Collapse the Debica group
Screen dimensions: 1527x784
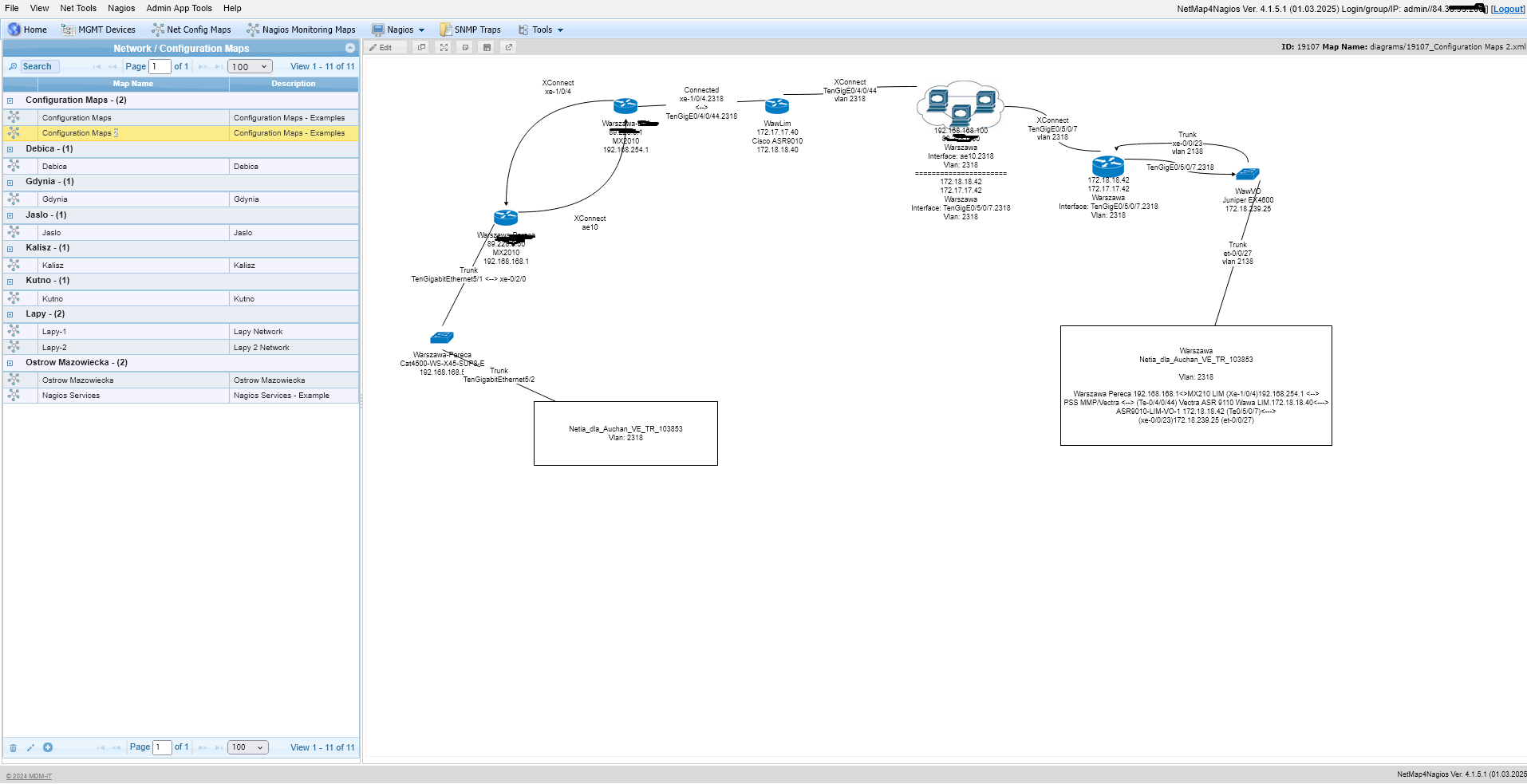click(x=10, y=150)
